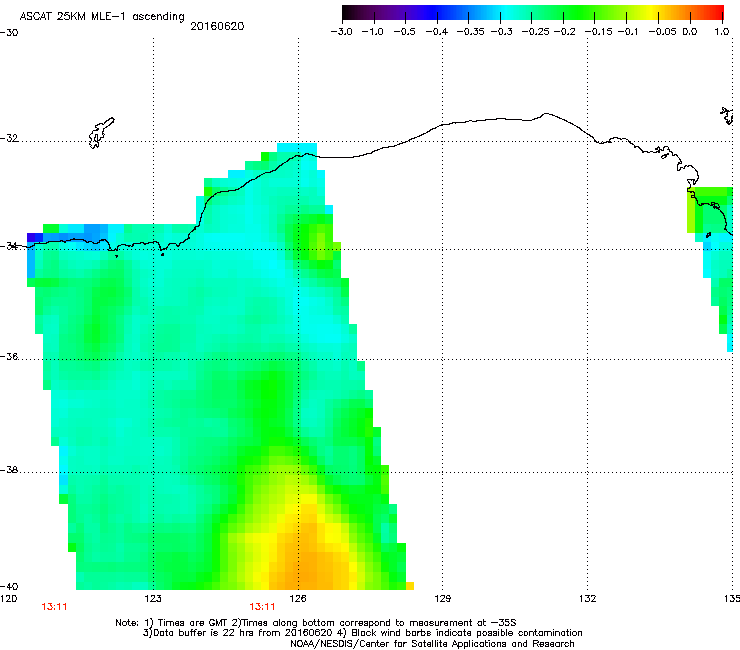Click the -3.0 color scale label
Image resolution: width=740 pixels, height=650 pixels.
(341, 32)
